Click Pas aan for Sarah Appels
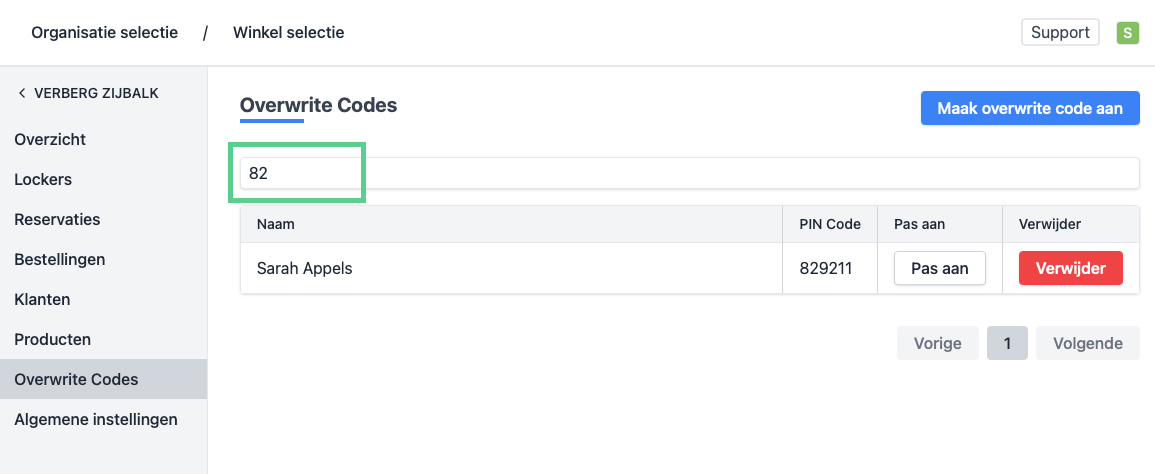1155x474 pixels. click(939, 268)
